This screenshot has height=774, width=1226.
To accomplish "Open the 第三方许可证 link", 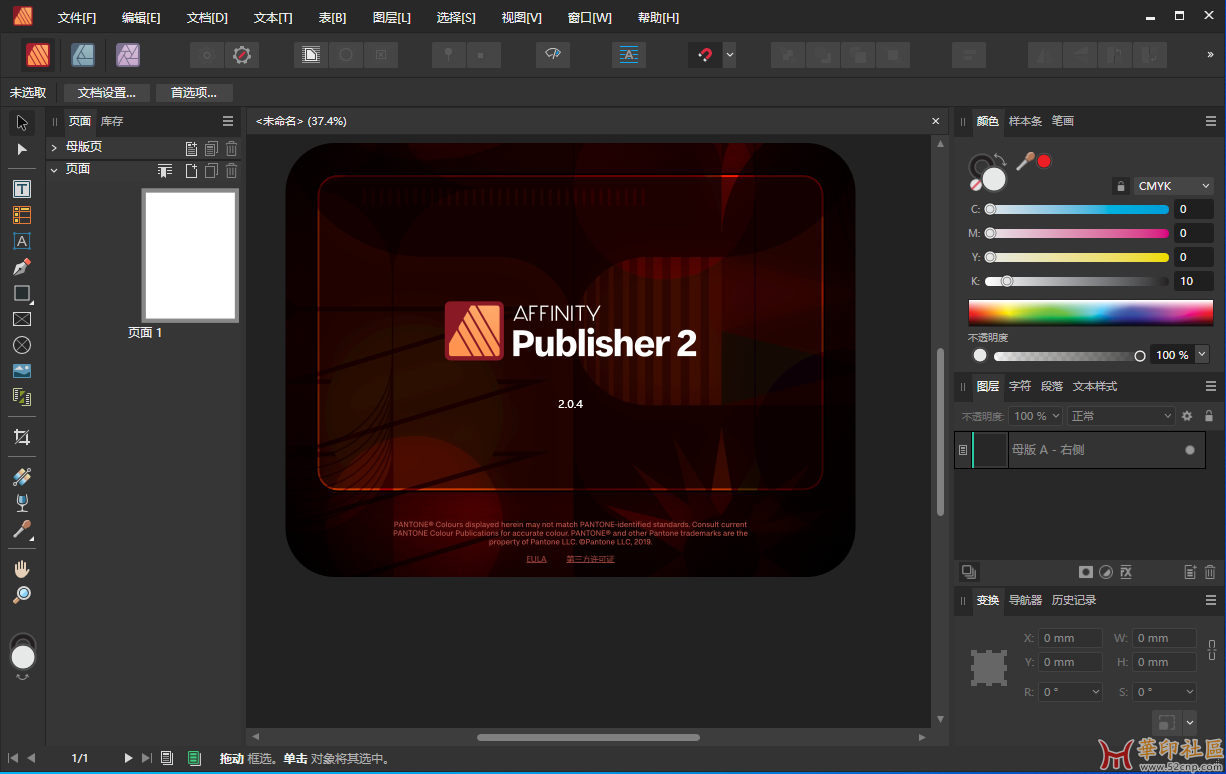I will [590, 559].
